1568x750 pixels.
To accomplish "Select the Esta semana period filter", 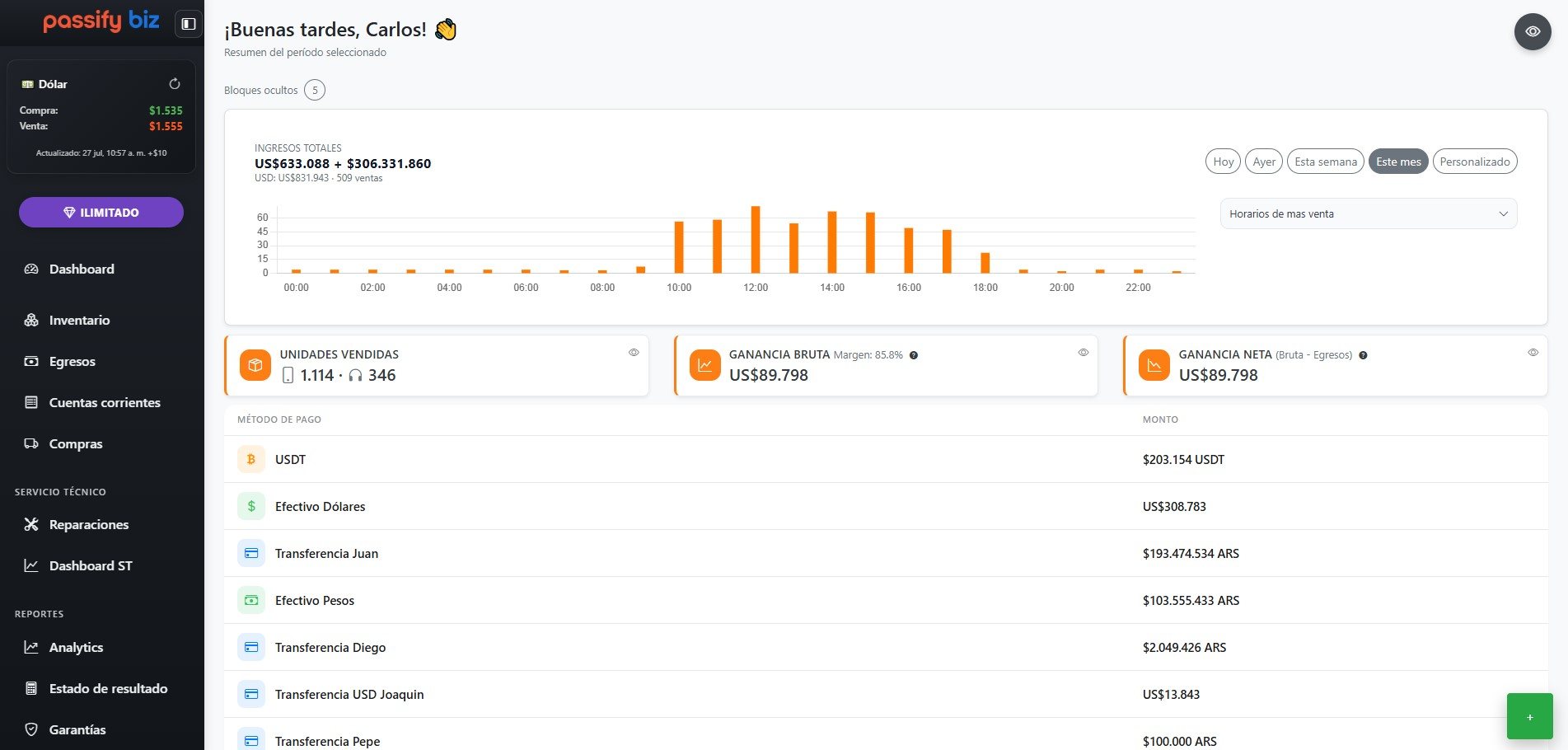I will point(1326,162).
